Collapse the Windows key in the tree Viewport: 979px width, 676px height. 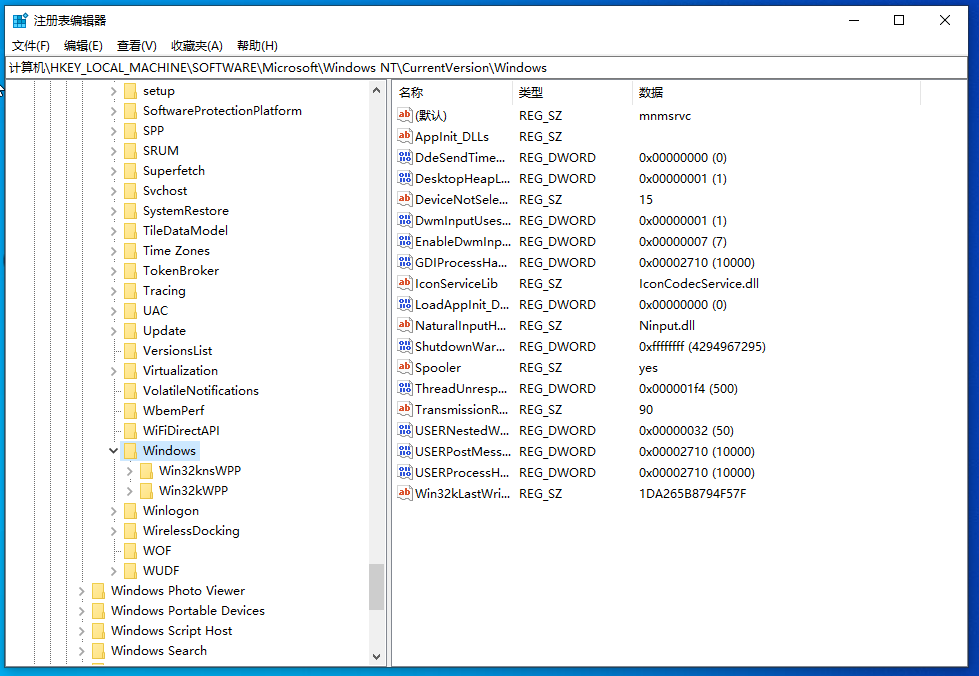[x=113, y=451]
